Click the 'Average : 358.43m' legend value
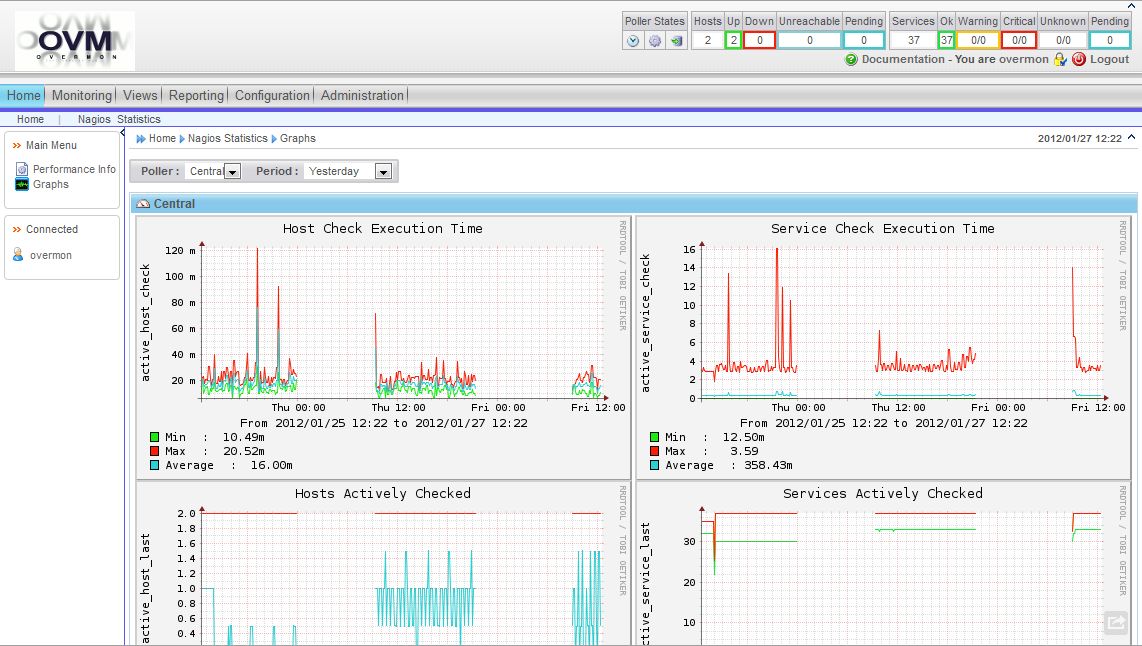 [x=728, y=465]
